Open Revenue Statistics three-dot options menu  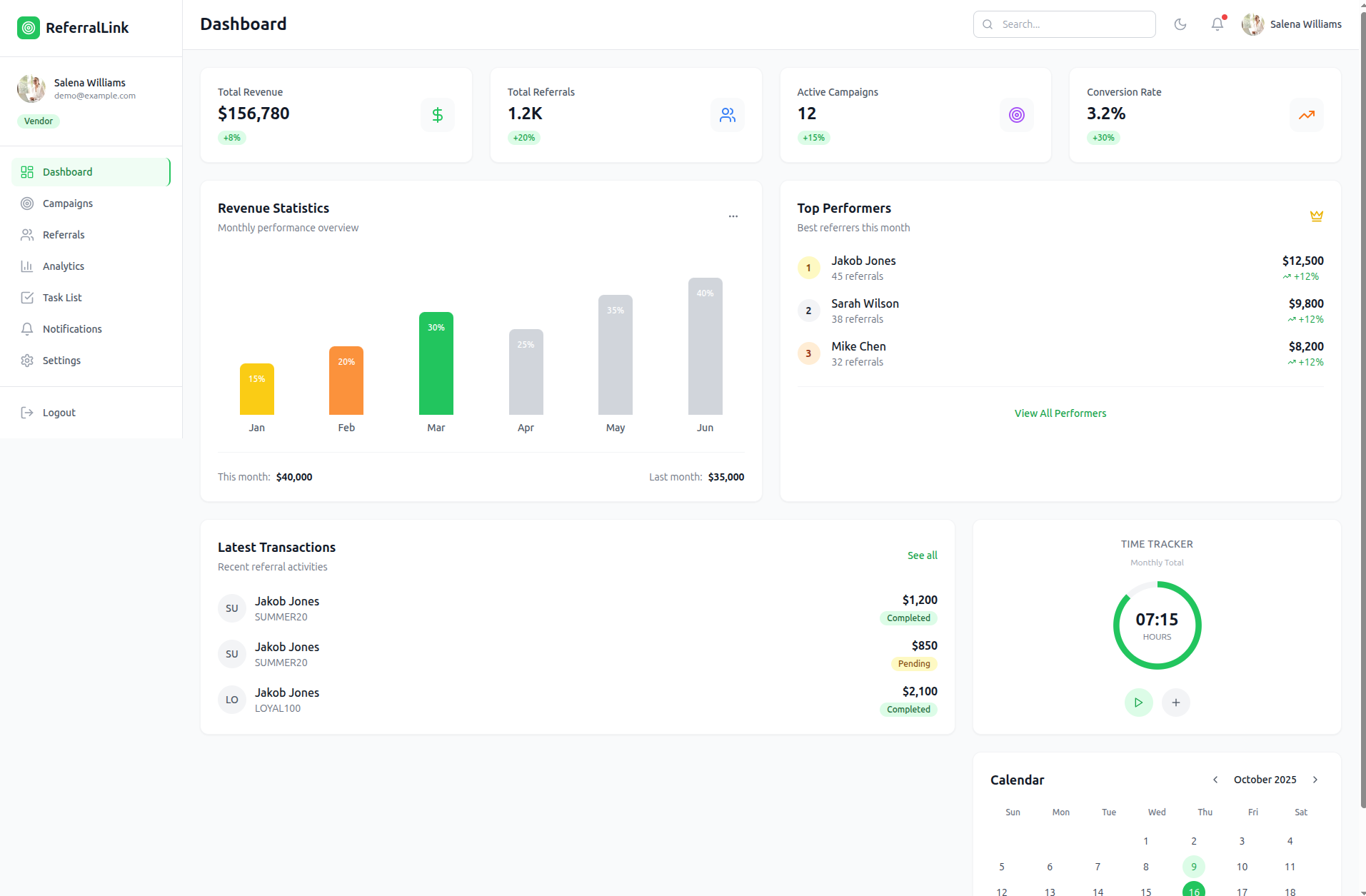click(x=733, y=216)
